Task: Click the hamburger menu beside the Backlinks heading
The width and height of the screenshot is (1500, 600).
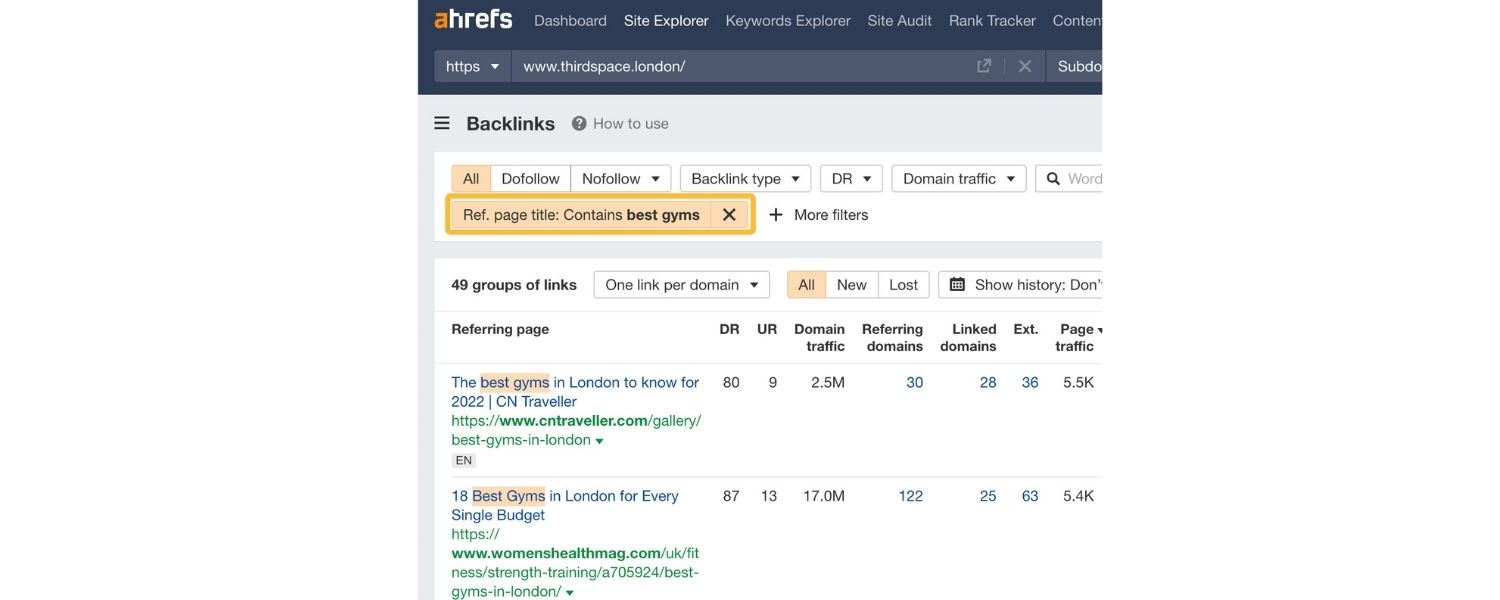Action: [x=441, y=123]
